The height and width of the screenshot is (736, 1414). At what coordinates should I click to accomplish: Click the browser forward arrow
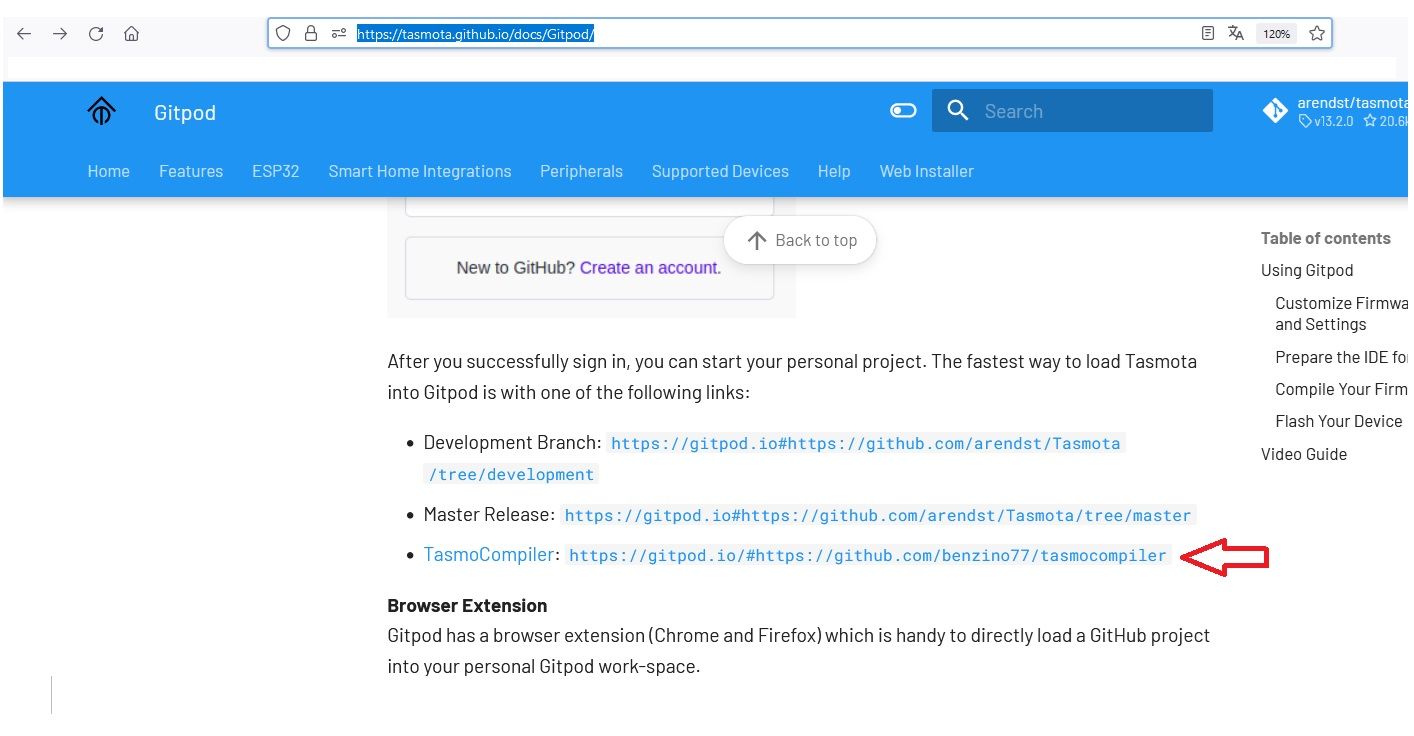click(x=60, y=34)
